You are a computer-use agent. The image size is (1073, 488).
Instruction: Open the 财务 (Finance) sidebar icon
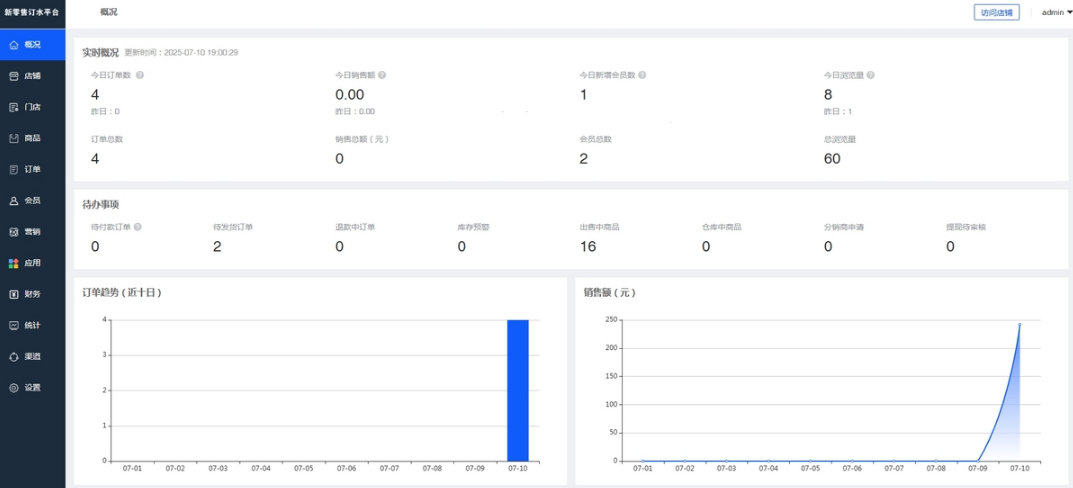tap(14, 294)
